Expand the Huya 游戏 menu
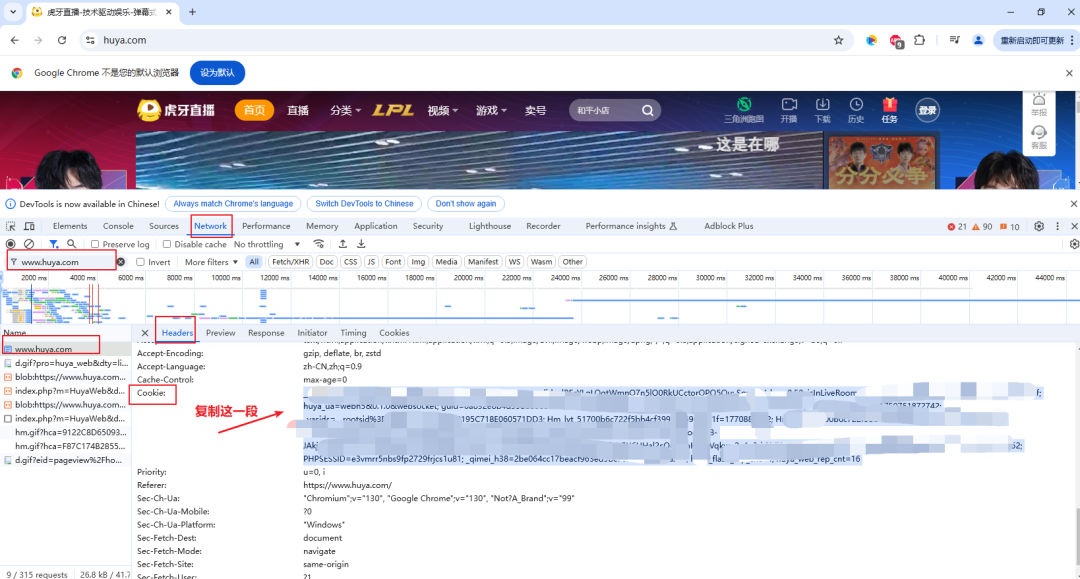The image size is (1080, 579). pyautogui.click(x=491, y=110)
